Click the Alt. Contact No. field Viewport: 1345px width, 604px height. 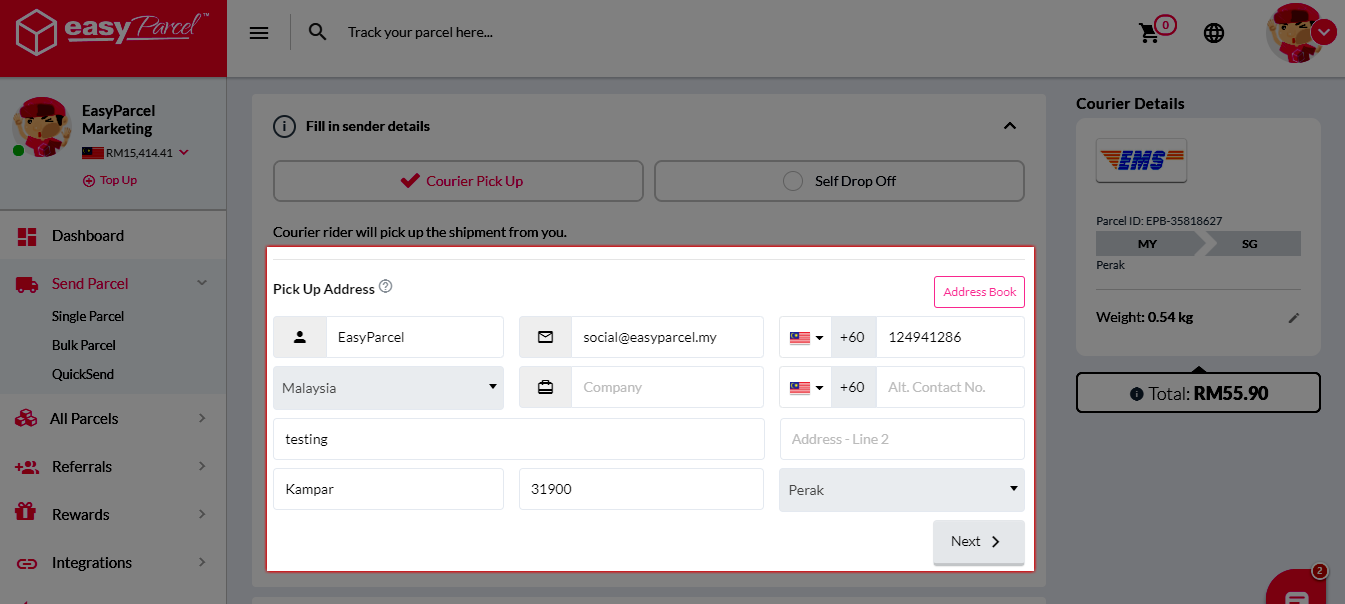tap(950, 387)
